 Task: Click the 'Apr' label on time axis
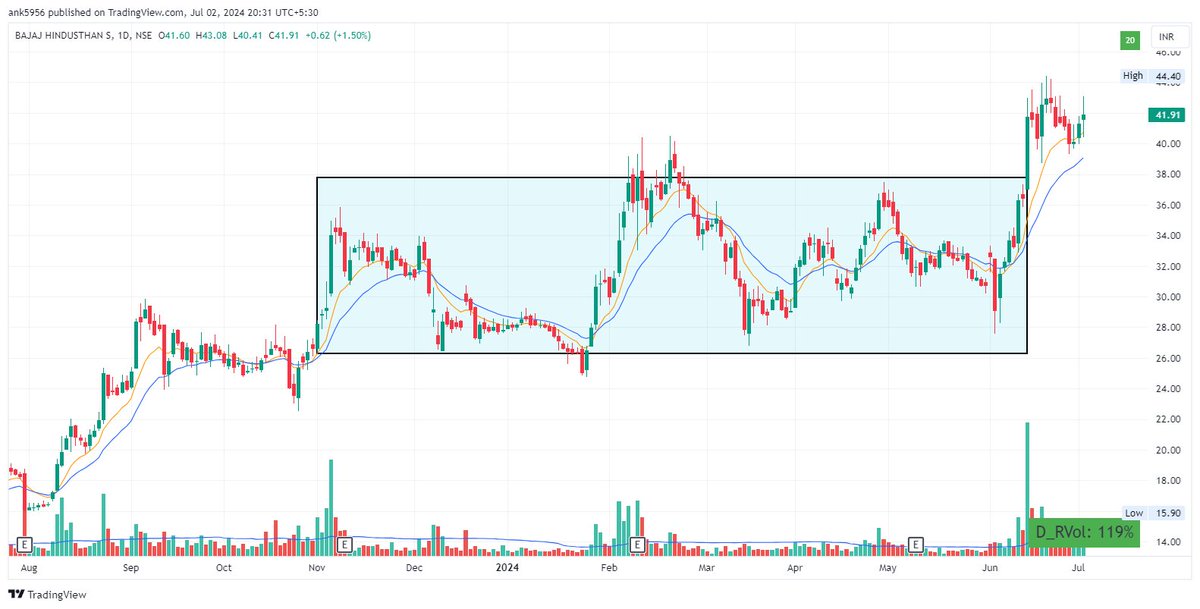(796, 567)
